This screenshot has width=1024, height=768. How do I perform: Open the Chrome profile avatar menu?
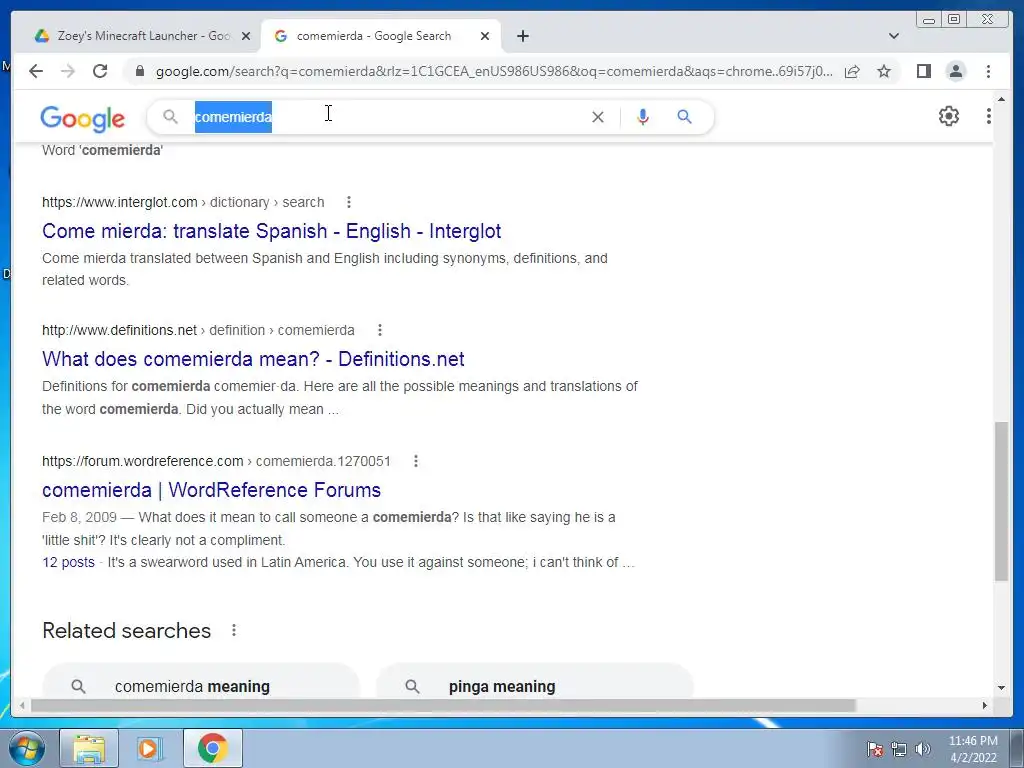point(956,71)
